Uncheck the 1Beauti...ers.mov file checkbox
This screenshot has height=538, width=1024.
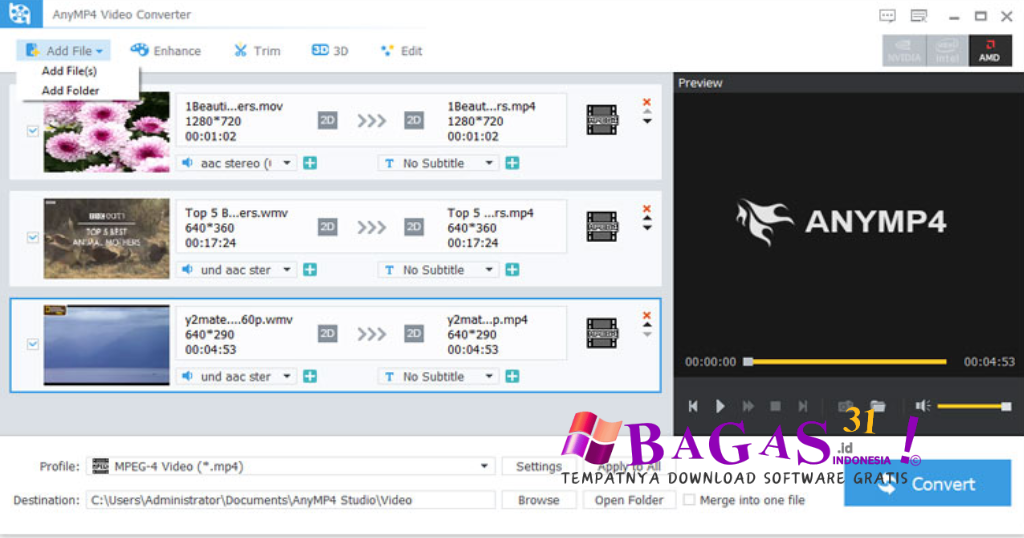33,131
